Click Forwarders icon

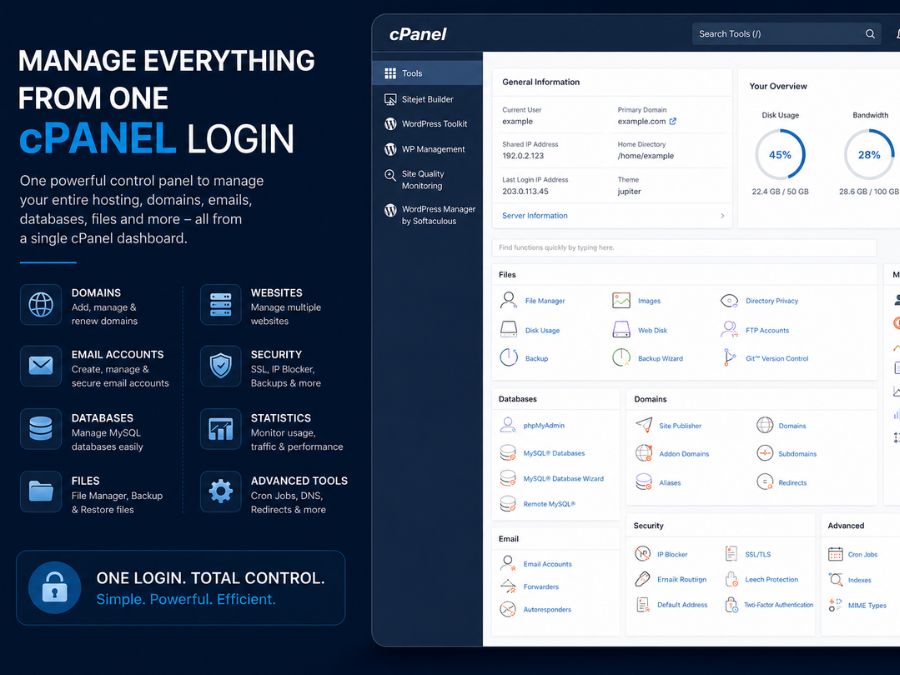tap(507, 586)
